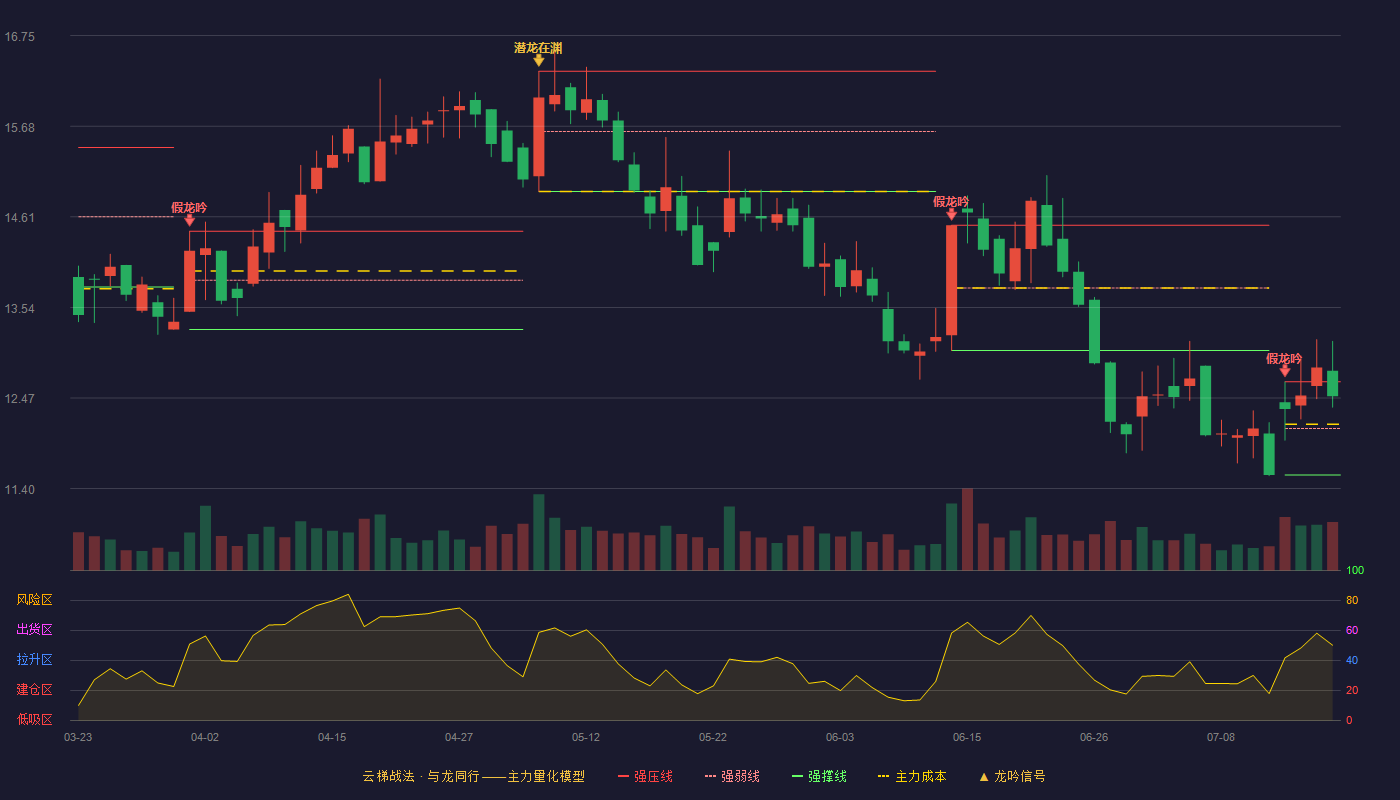The image size is (1400, 800).
Task: Toggle the 强弱线 legend series
Action: click(x=732, y=777)
